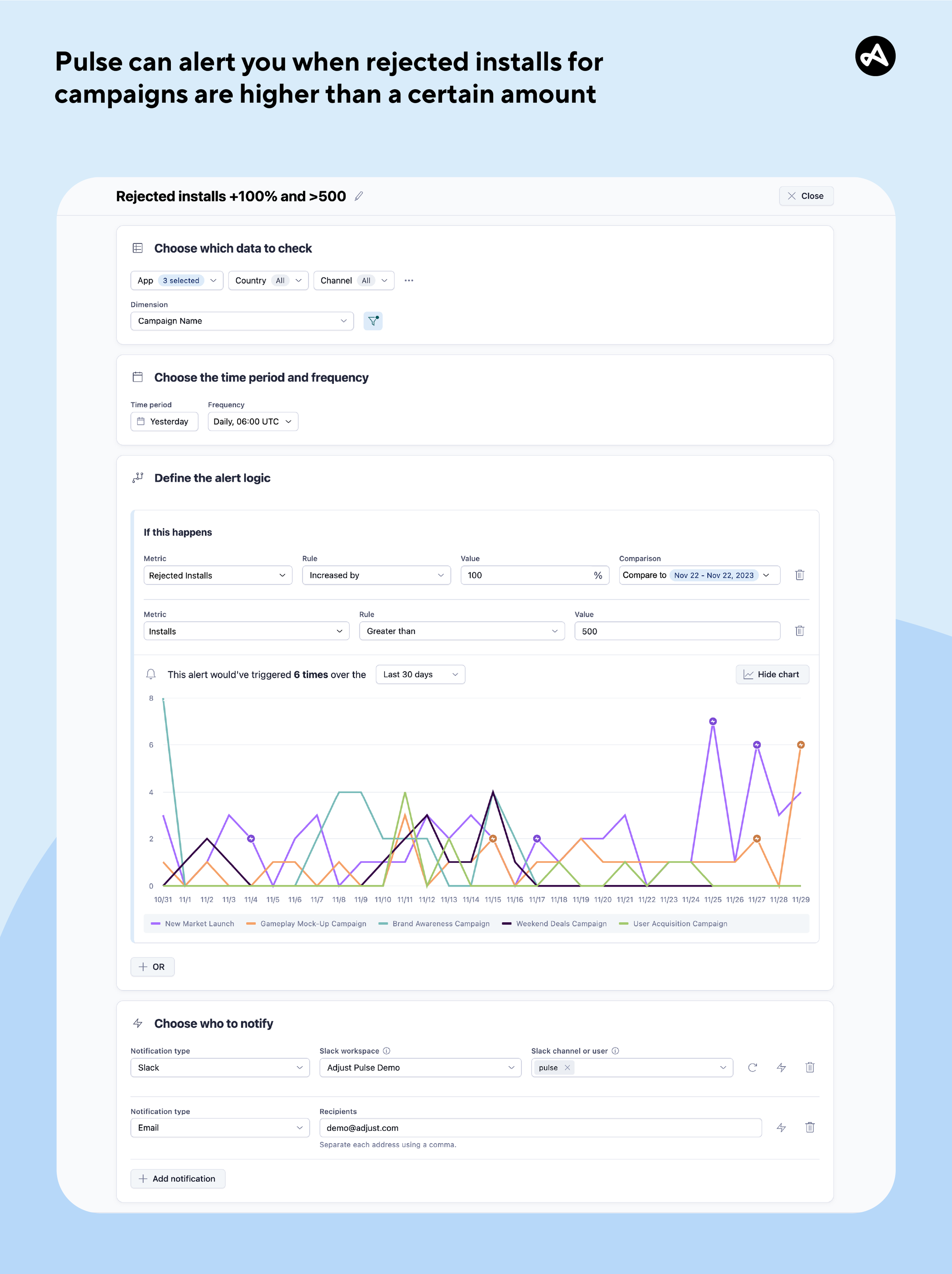Viewport: 952px width, 1274px height.
Task: Edit alert title with pencil icon
Action: [359, 196]
